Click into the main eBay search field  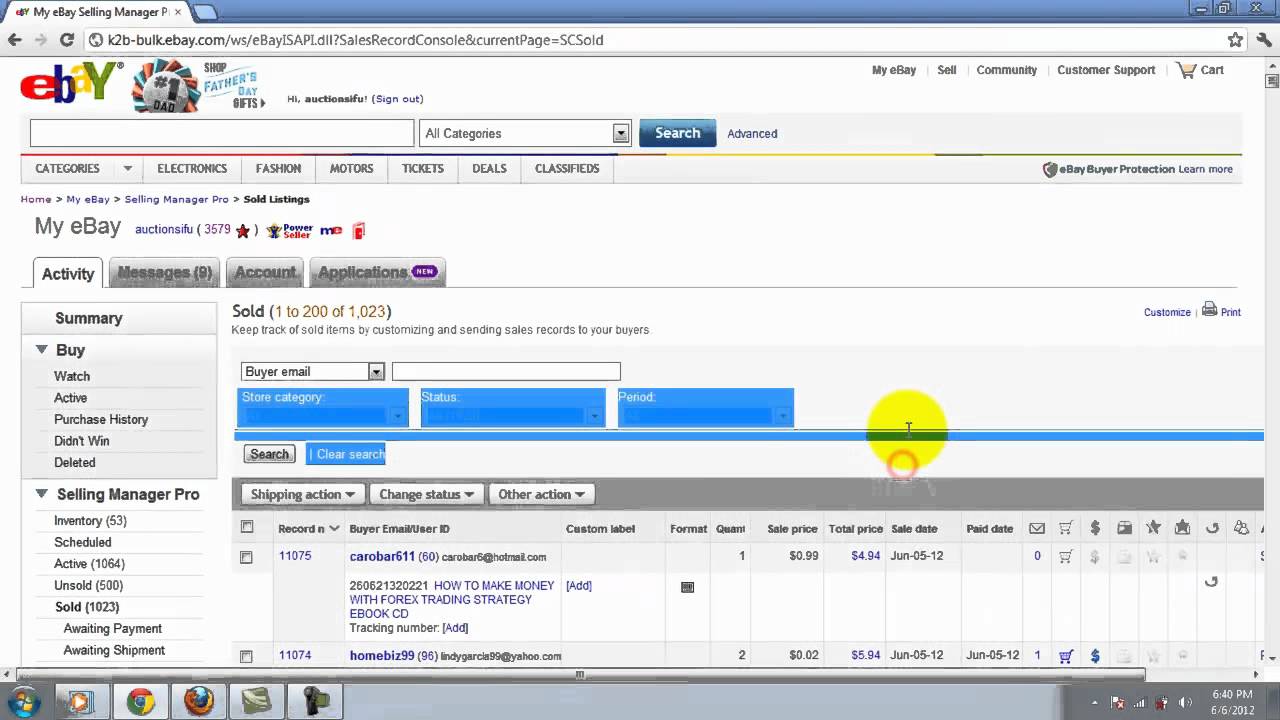click(222, 133)
